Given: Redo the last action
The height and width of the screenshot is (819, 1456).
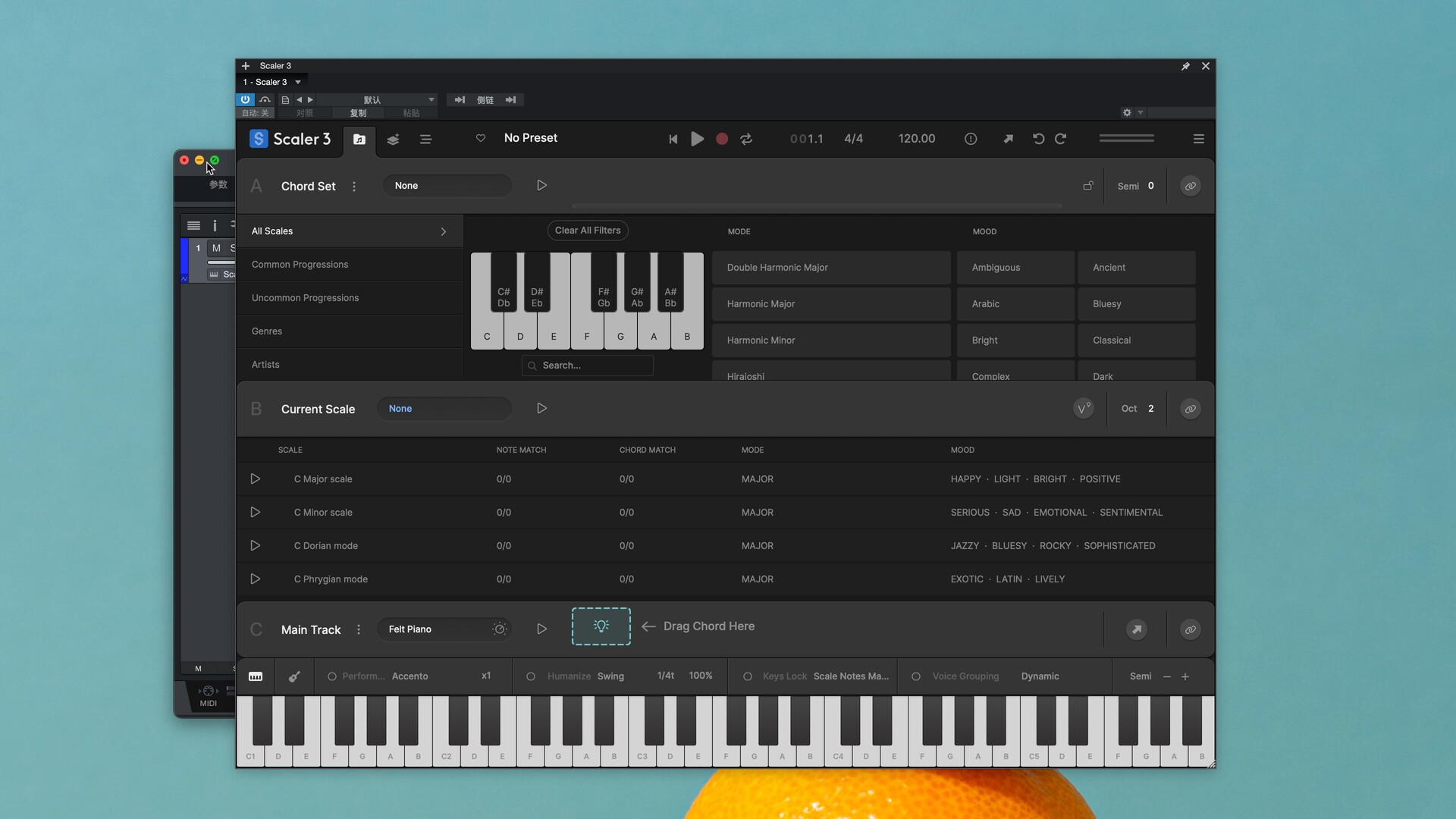Looking at the screenshot, I should (1061, 139).
